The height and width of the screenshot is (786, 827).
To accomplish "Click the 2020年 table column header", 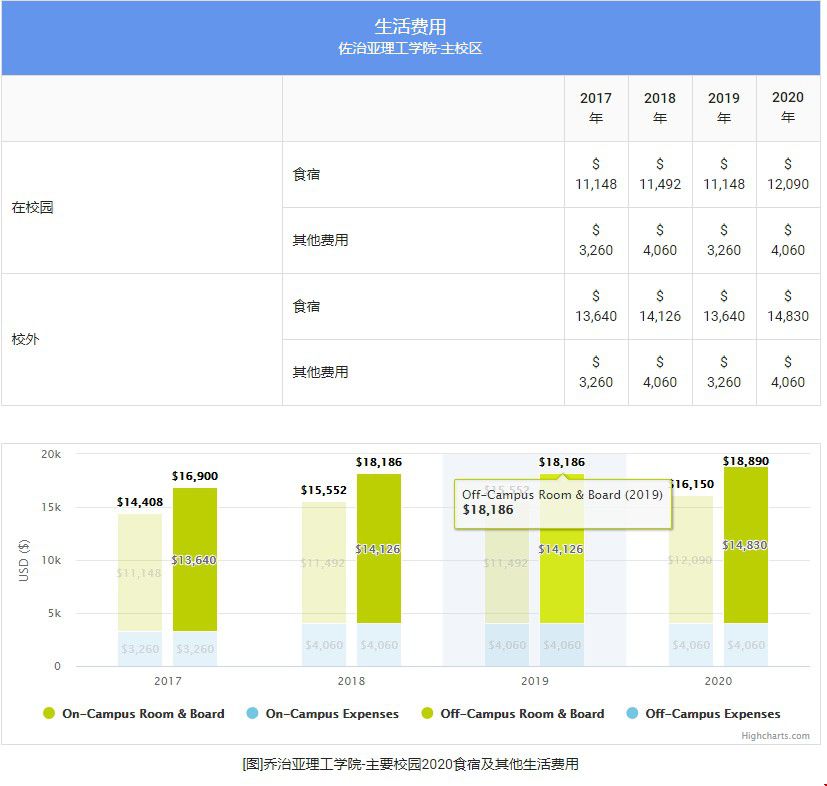I will click(x=788, y=108).
